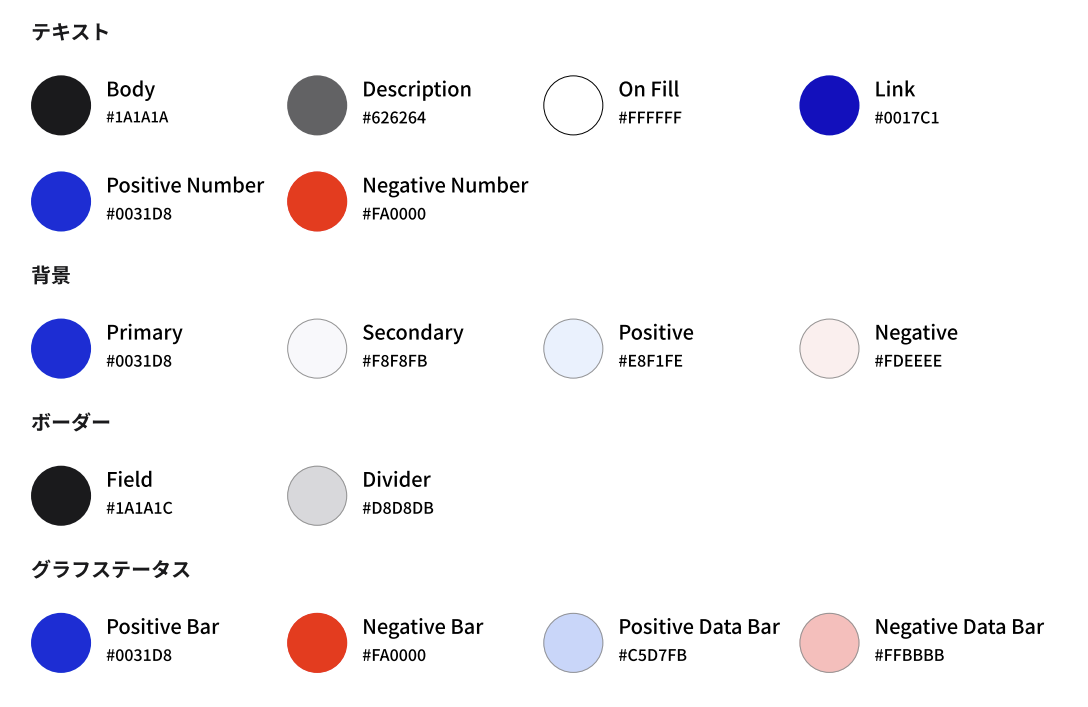Click the Positive Number blue swatch
This screenshot has width=1088, height=707.
pyautogui.click(x=61, y=201)
